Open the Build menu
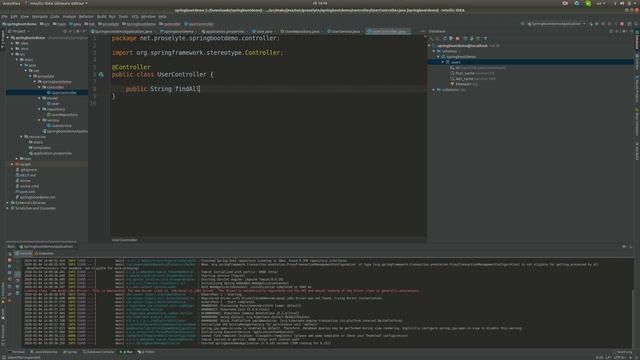Image resolution: width=640 pixels, height=360 pixels. (x=102, y=17)
